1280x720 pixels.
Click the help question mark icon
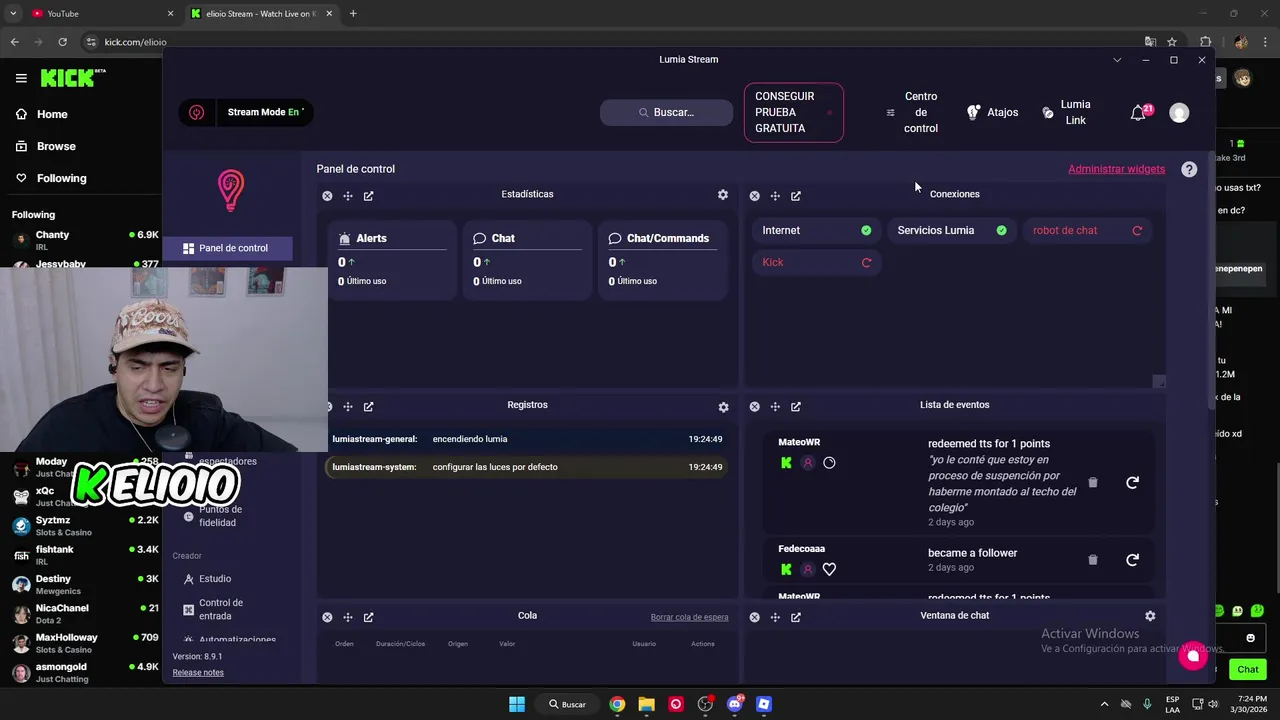1189,169
